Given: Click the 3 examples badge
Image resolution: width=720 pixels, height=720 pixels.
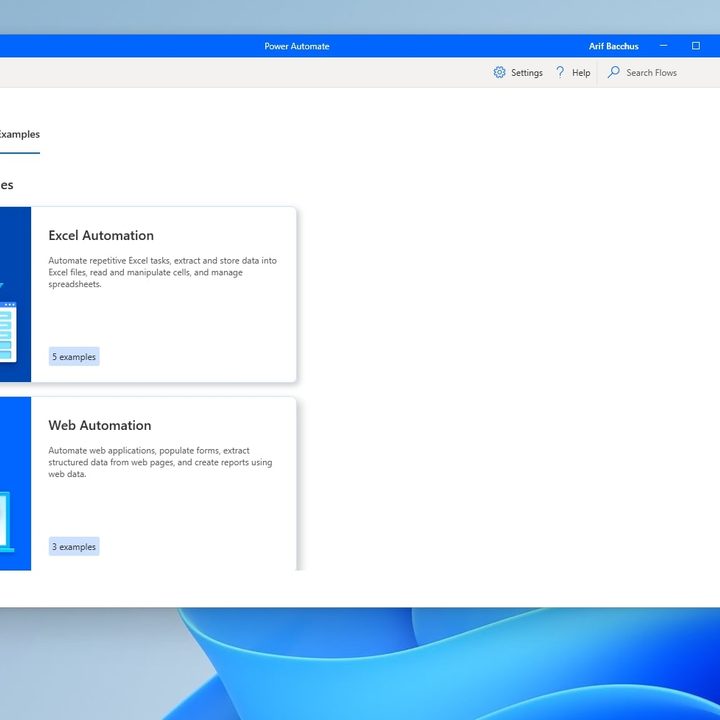Looking at the screenshot, I should point(74,546).
